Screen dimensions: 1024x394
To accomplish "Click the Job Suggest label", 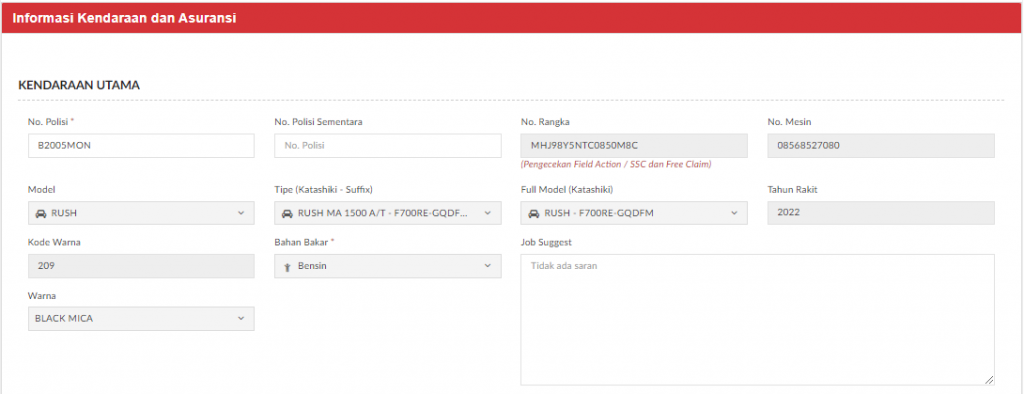I will pyautogui.click(x=546, y=242).
